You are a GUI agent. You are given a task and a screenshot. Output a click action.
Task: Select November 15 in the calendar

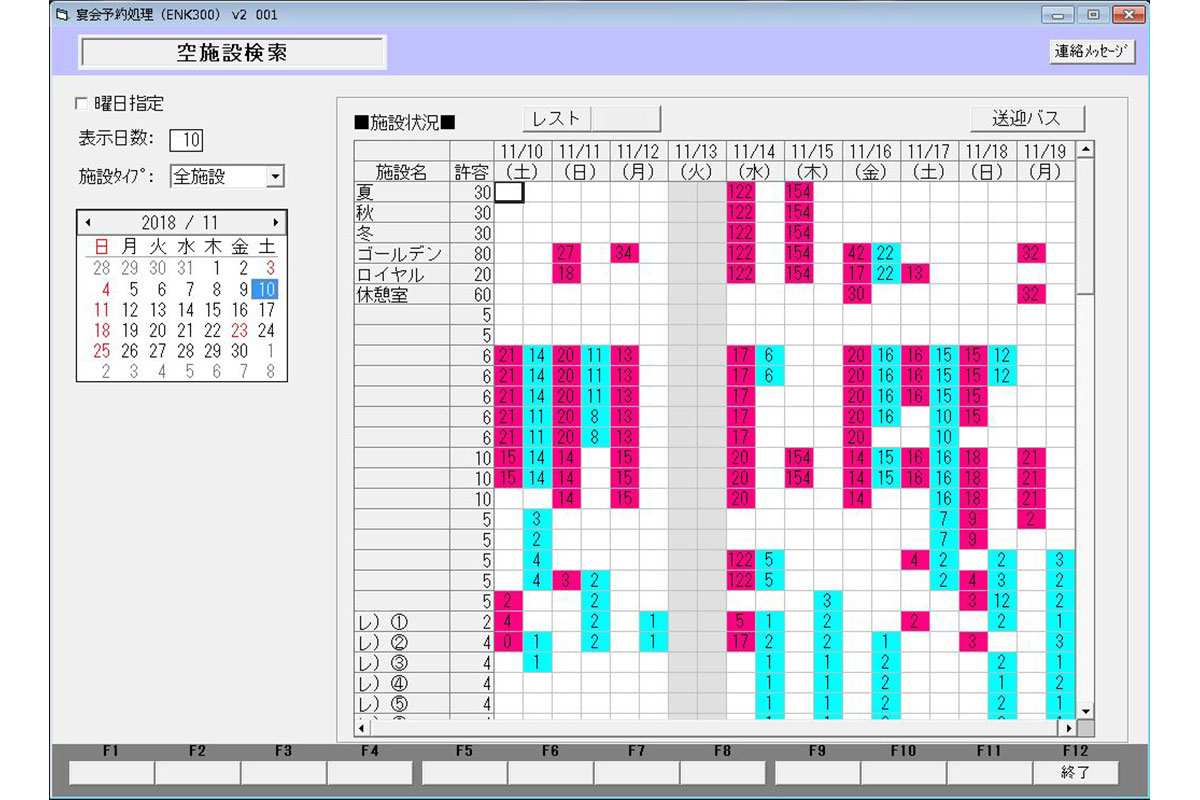pyautogui.click(x=212, y=310)
